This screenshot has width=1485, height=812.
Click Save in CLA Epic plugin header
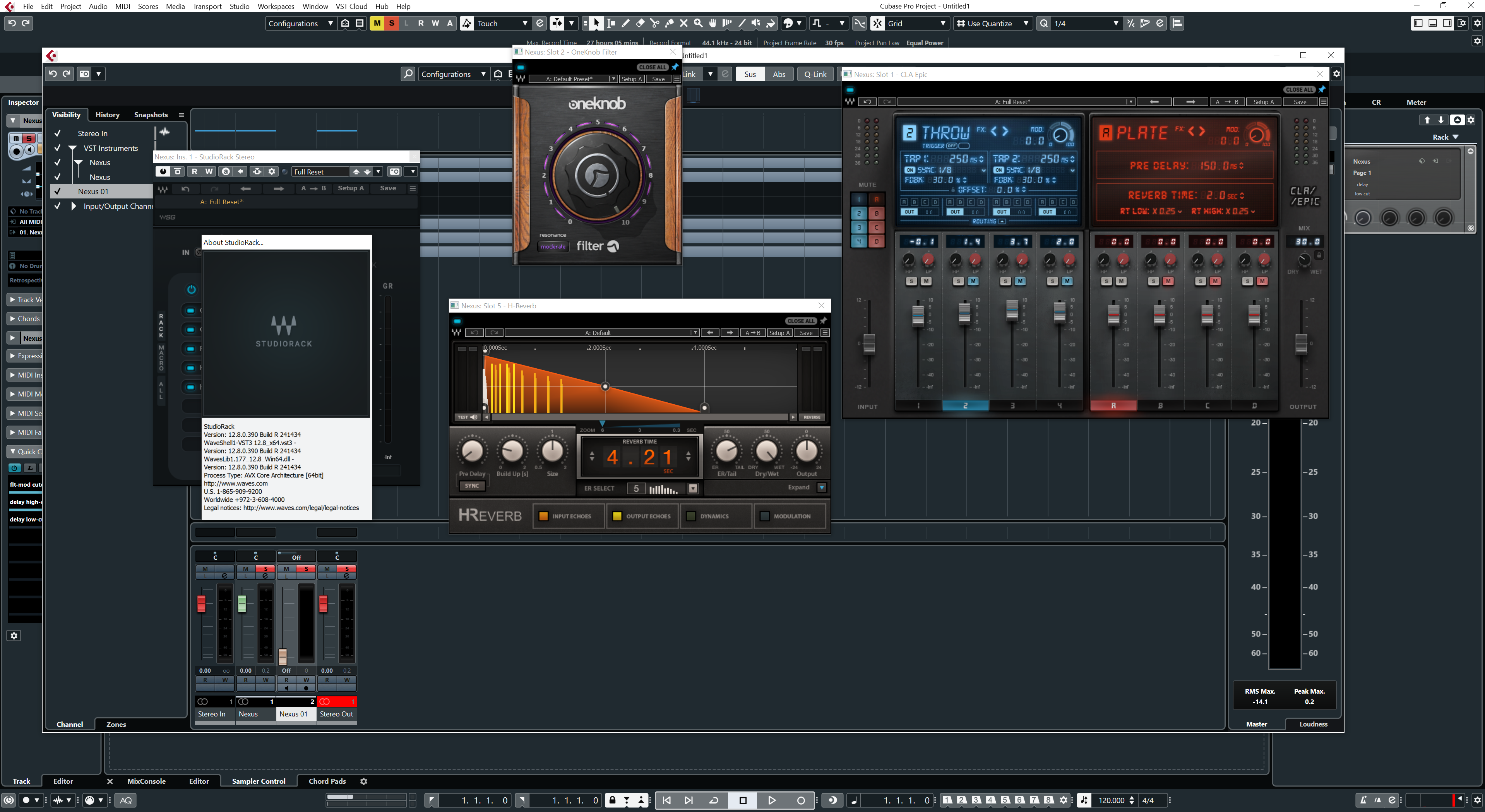1299,102
